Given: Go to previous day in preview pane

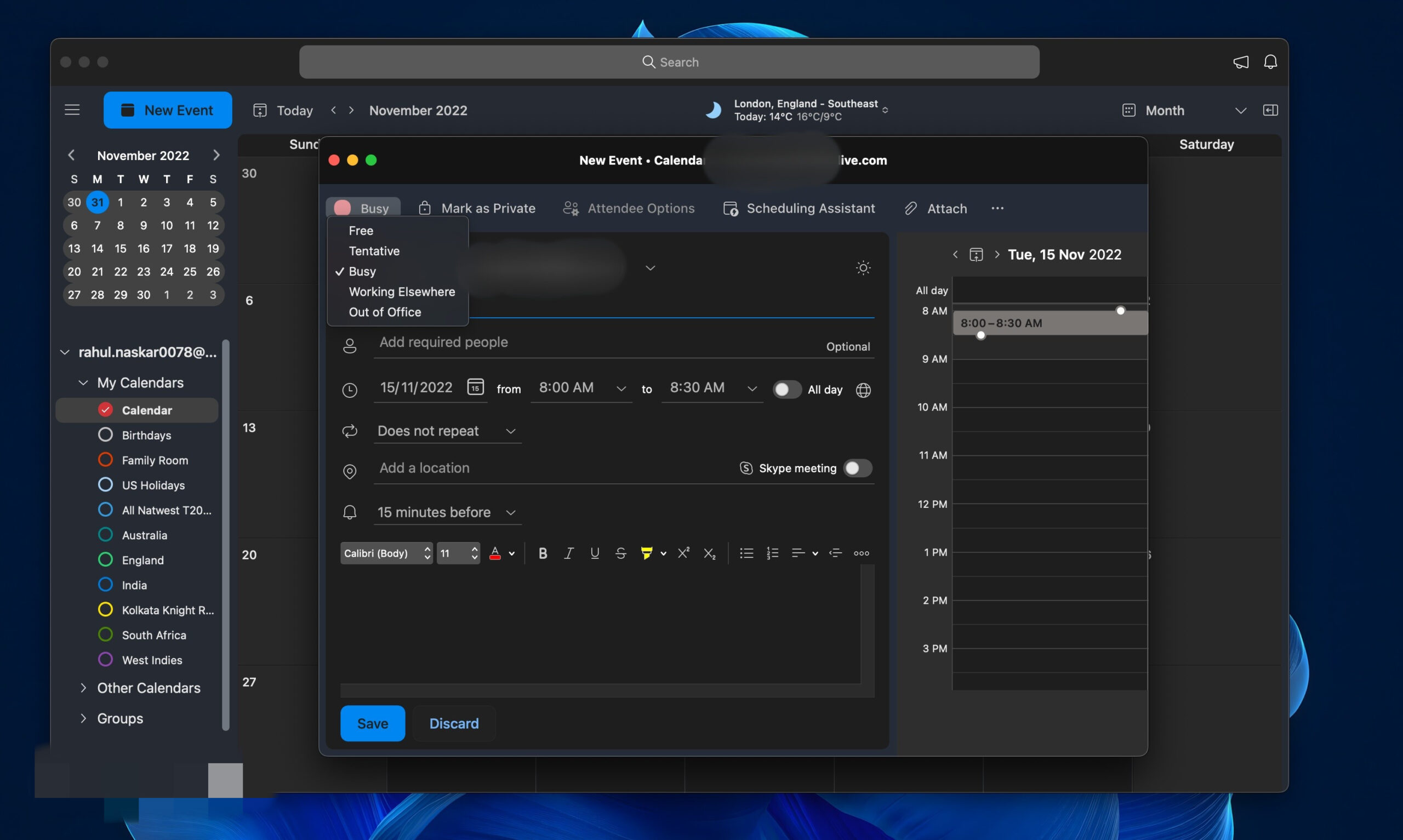Looking at the screenshot, I should pyautogui.click(x=955, y=255).
